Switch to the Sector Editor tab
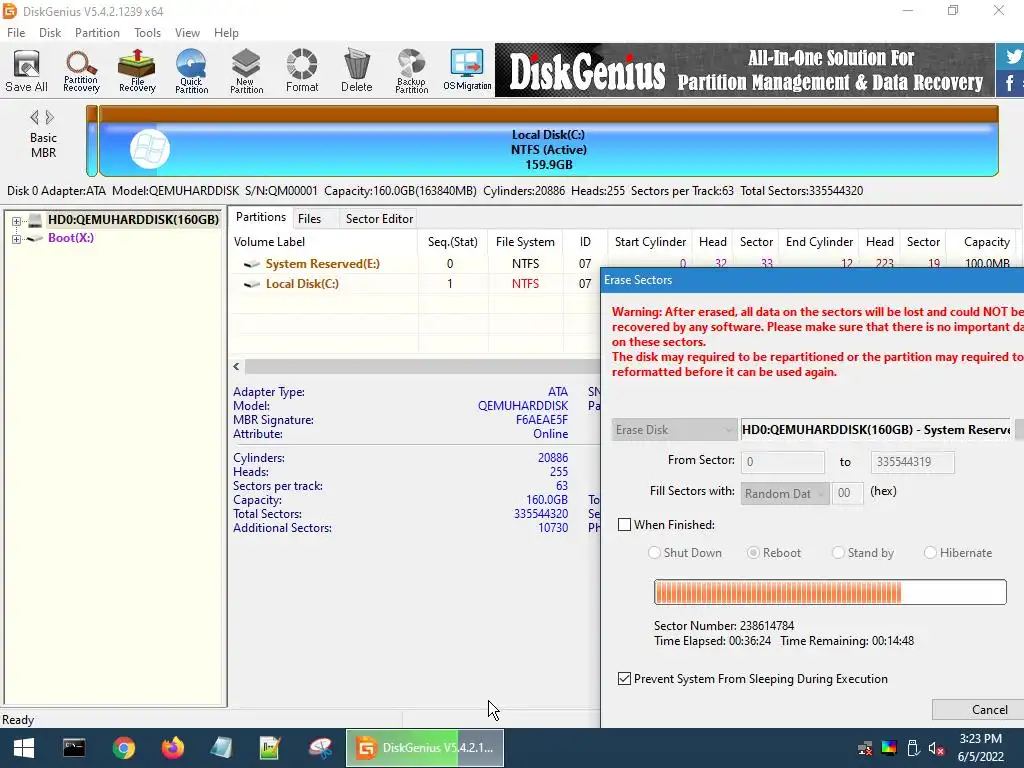The image size is (1024, 768). (379, 219)
